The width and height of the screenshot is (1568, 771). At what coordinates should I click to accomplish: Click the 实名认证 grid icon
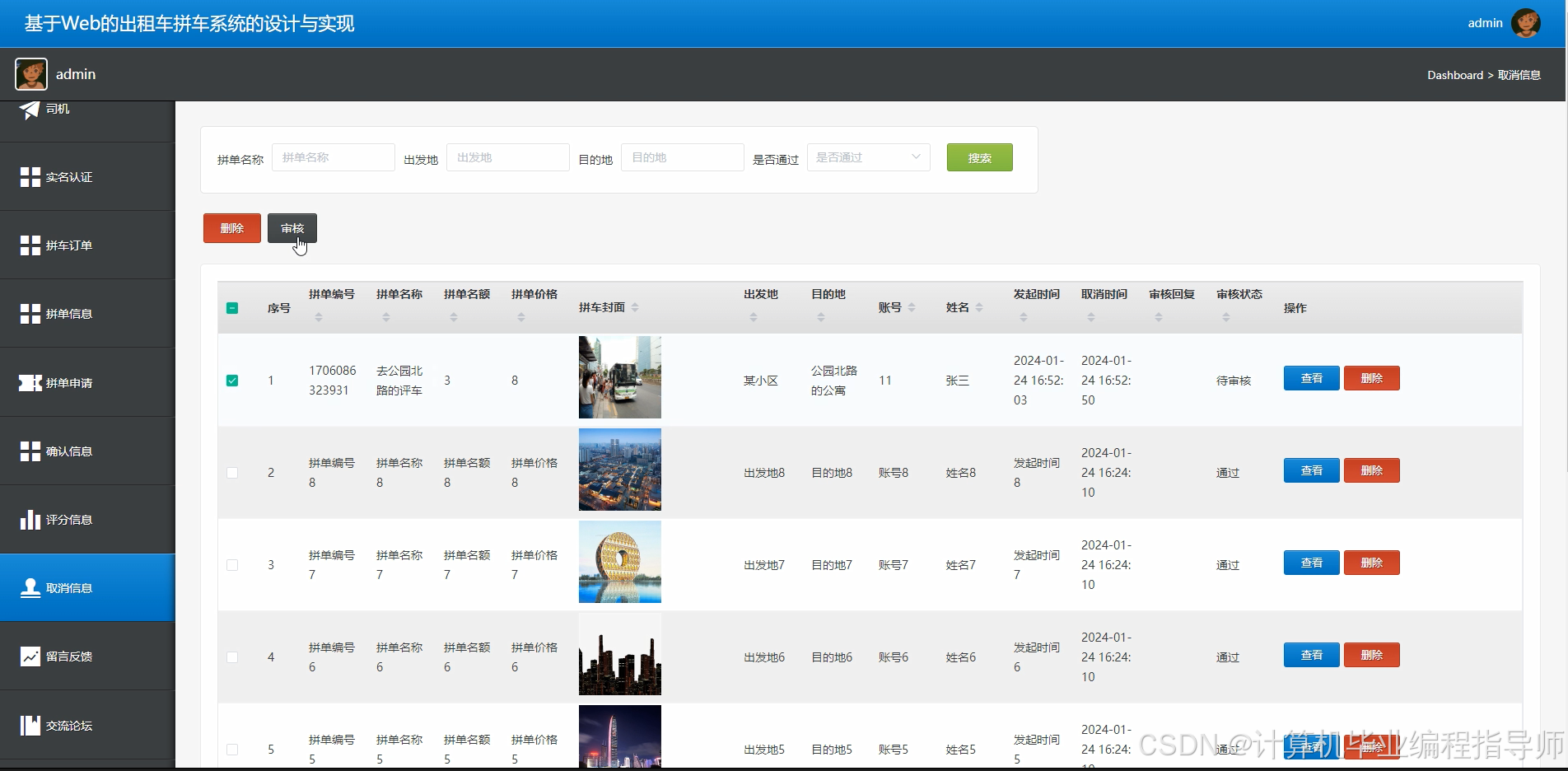pyautogui.click(x=30, y=177)
